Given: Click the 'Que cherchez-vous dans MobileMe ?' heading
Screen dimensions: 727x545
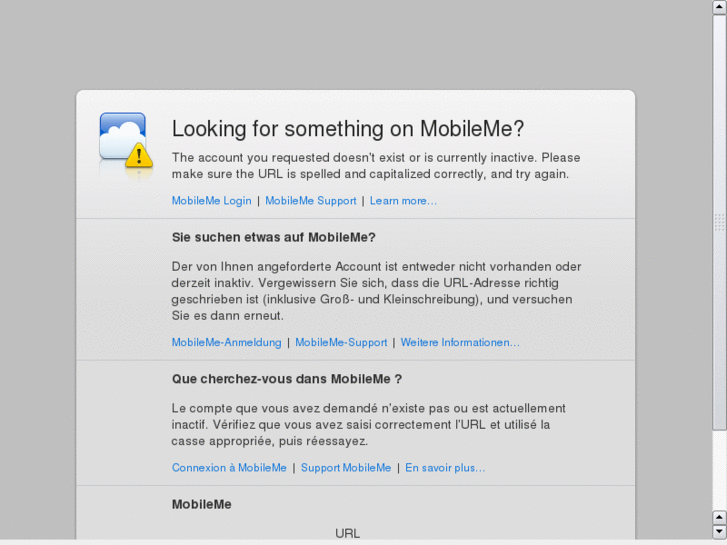Looking at the screenshot, I should point(286,380).
